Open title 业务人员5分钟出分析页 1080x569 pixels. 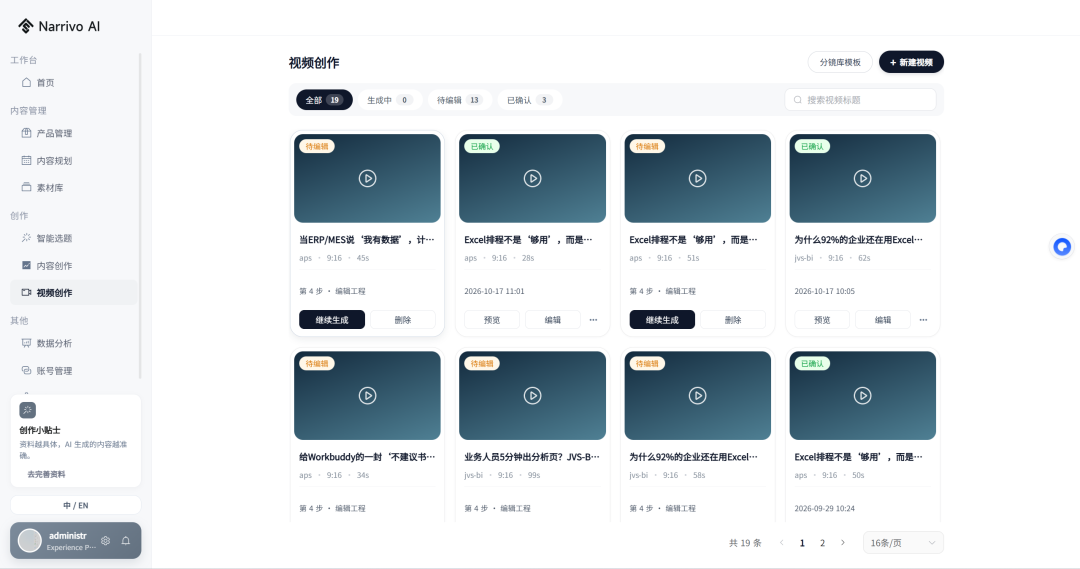(532, 457)
